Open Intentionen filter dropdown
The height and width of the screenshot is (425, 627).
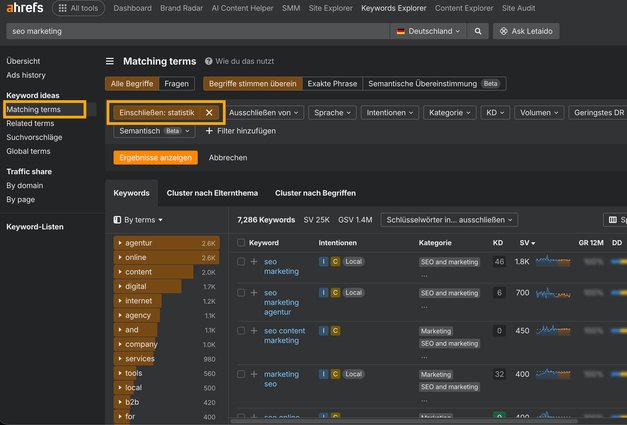[x=389, y=113]
